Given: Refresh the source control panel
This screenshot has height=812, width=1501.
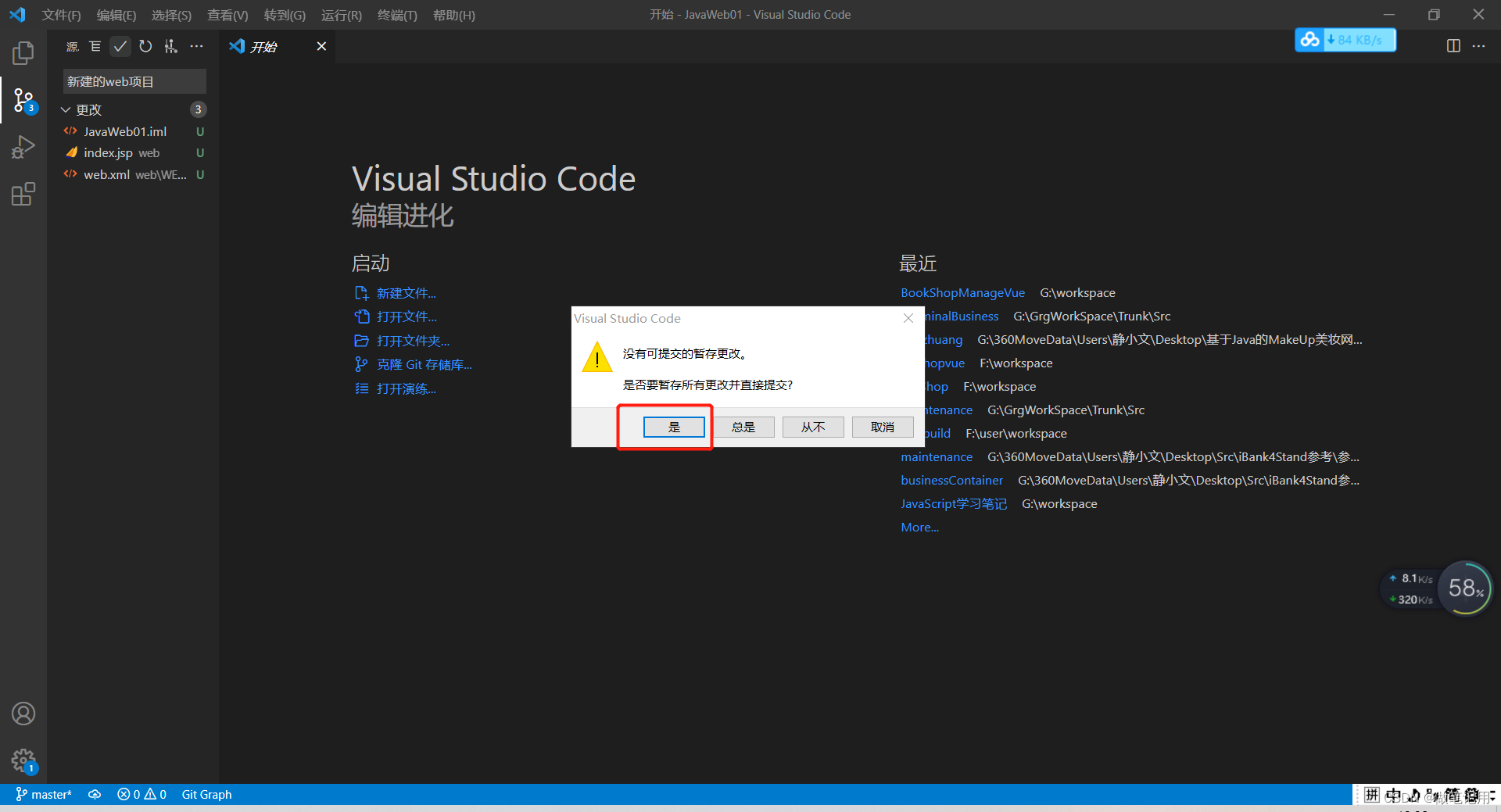Looking at the screenshot, I should [145, 47].
